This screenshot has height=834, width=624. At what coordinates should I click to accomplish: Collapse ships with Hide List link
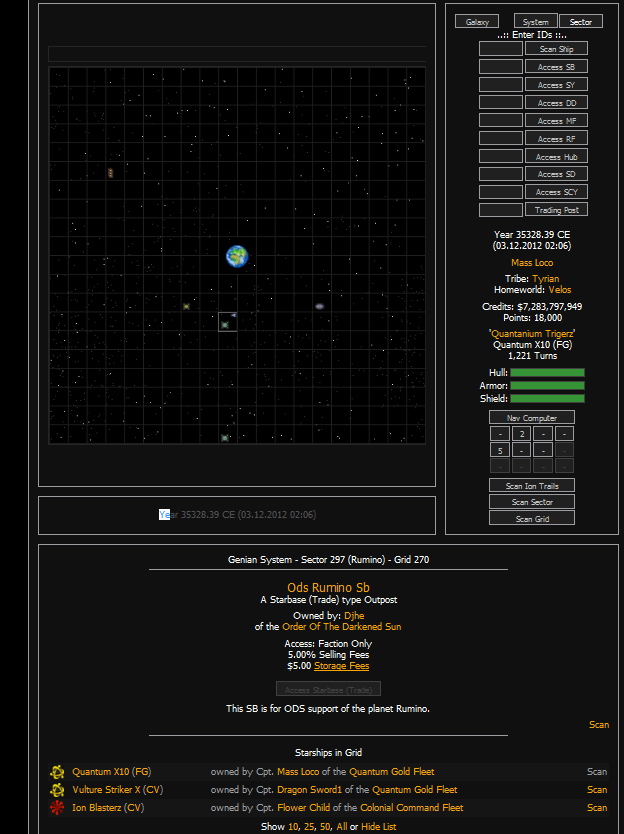[x=378, y=827]
